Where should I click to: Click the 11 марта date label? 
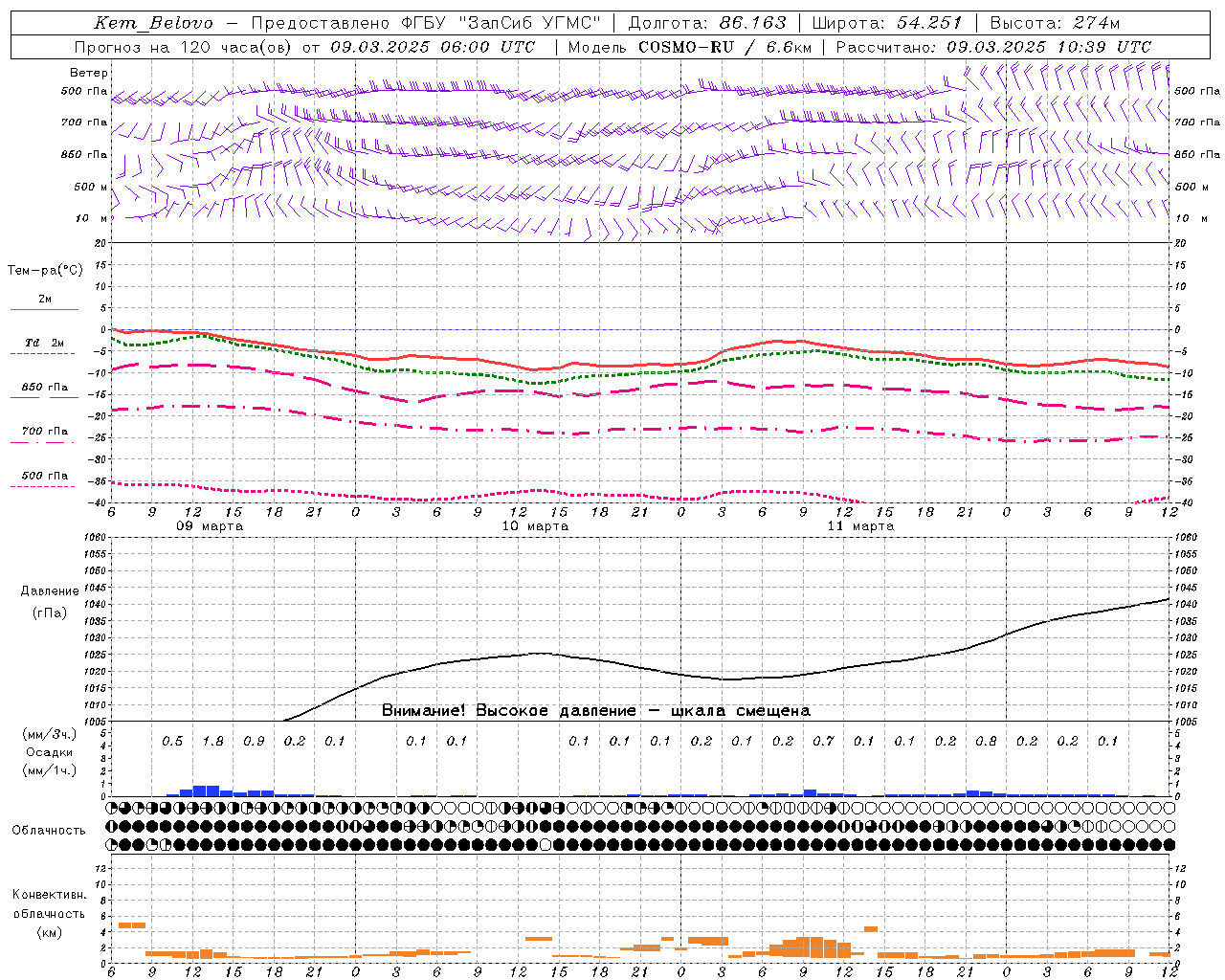pos(860,526)
